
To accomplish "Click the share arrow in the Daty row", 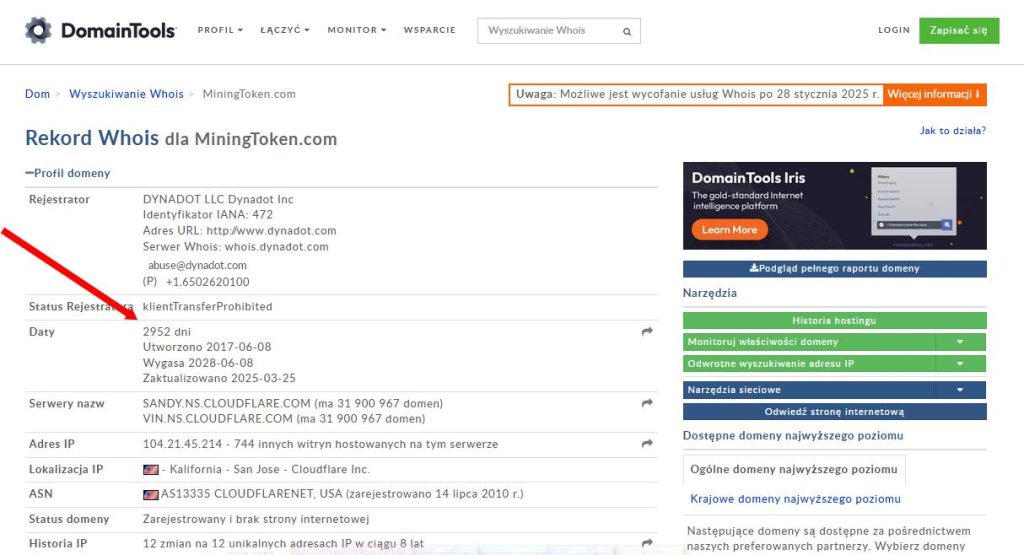I will [647, 332].
